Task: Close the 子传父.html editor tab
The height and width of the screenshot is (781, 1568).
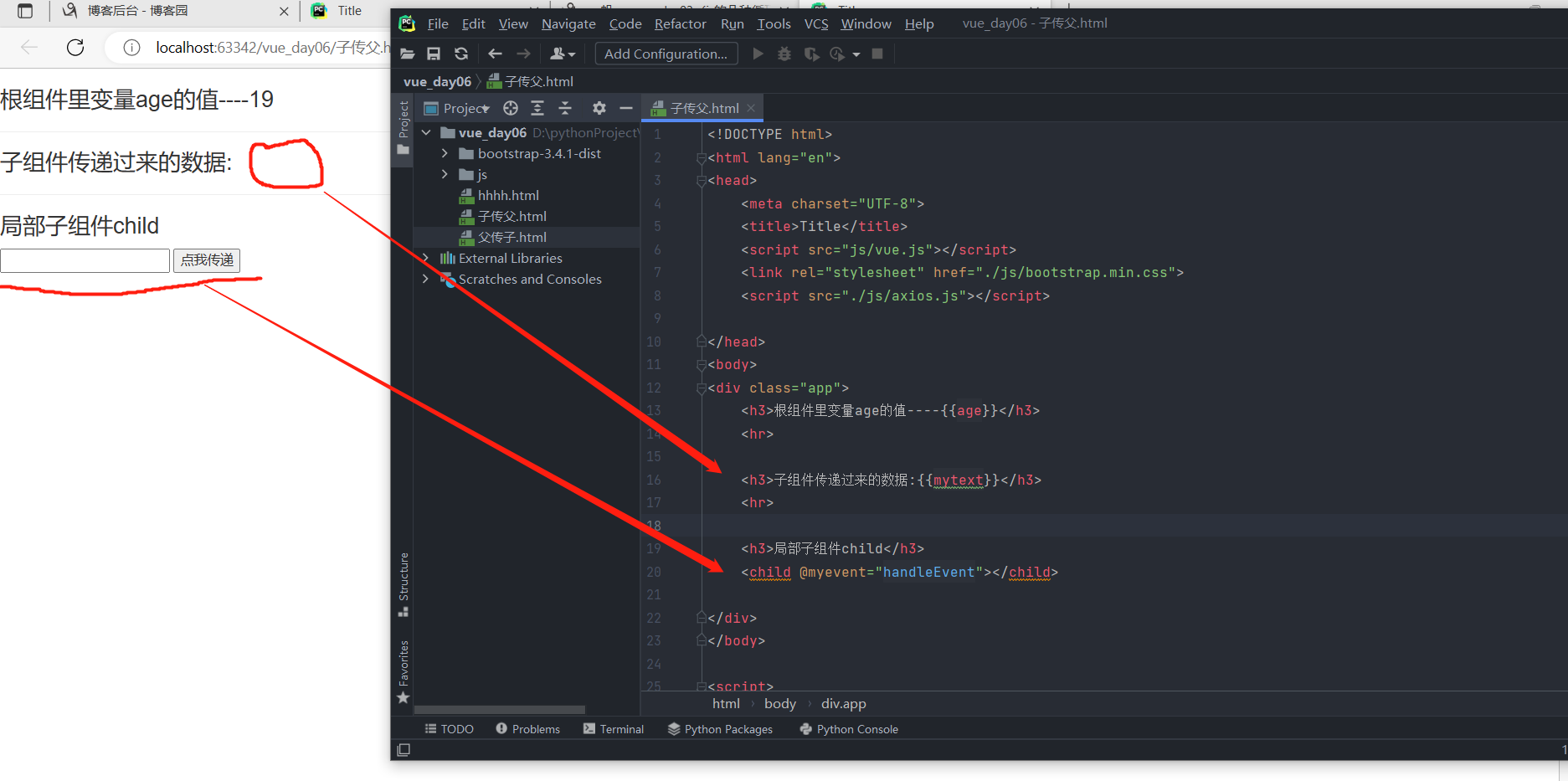Action: (x=751, y=108)
